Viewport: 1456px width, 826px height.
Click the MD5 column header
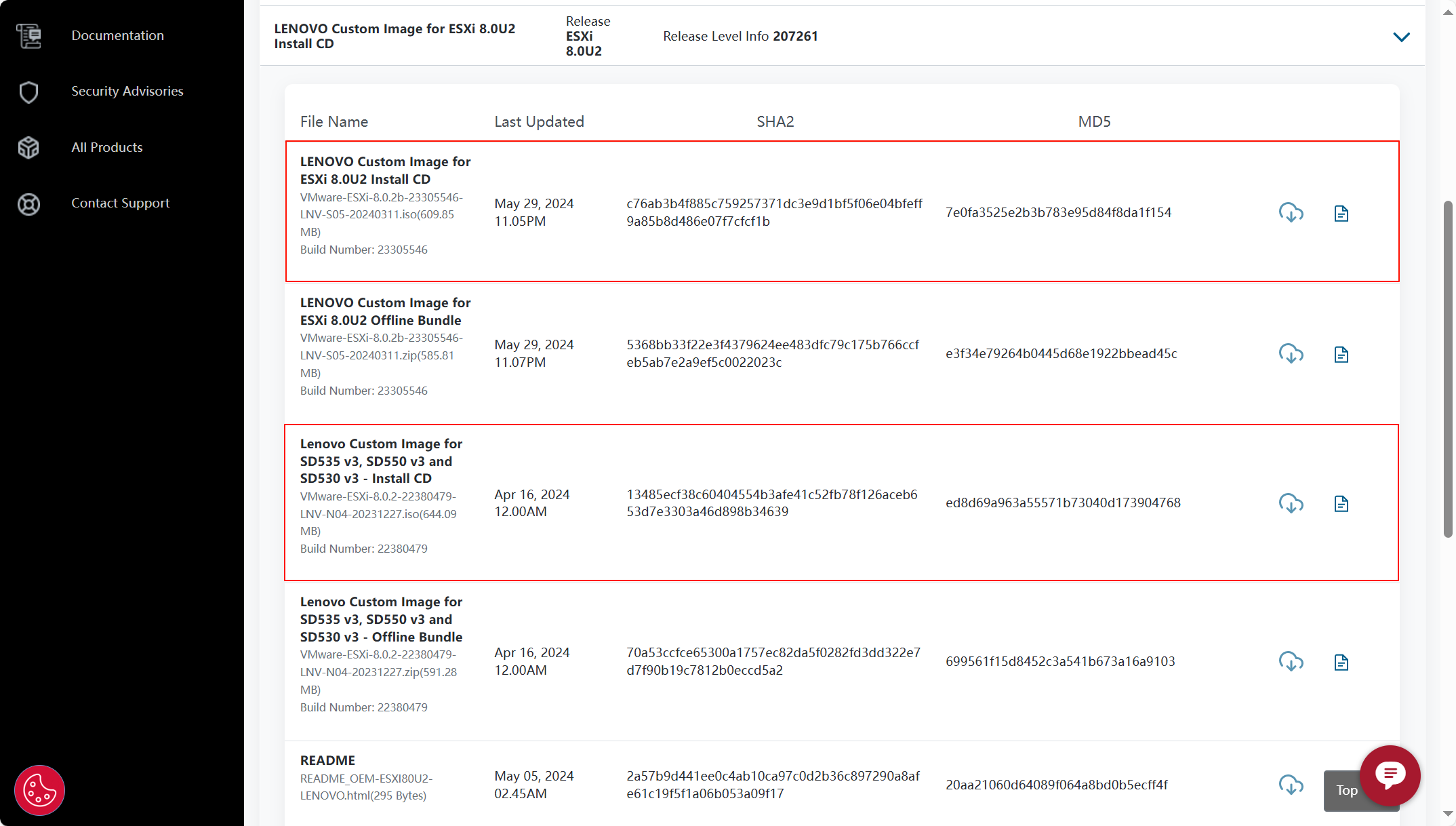pyautogui.click(x=1094, y=121)
